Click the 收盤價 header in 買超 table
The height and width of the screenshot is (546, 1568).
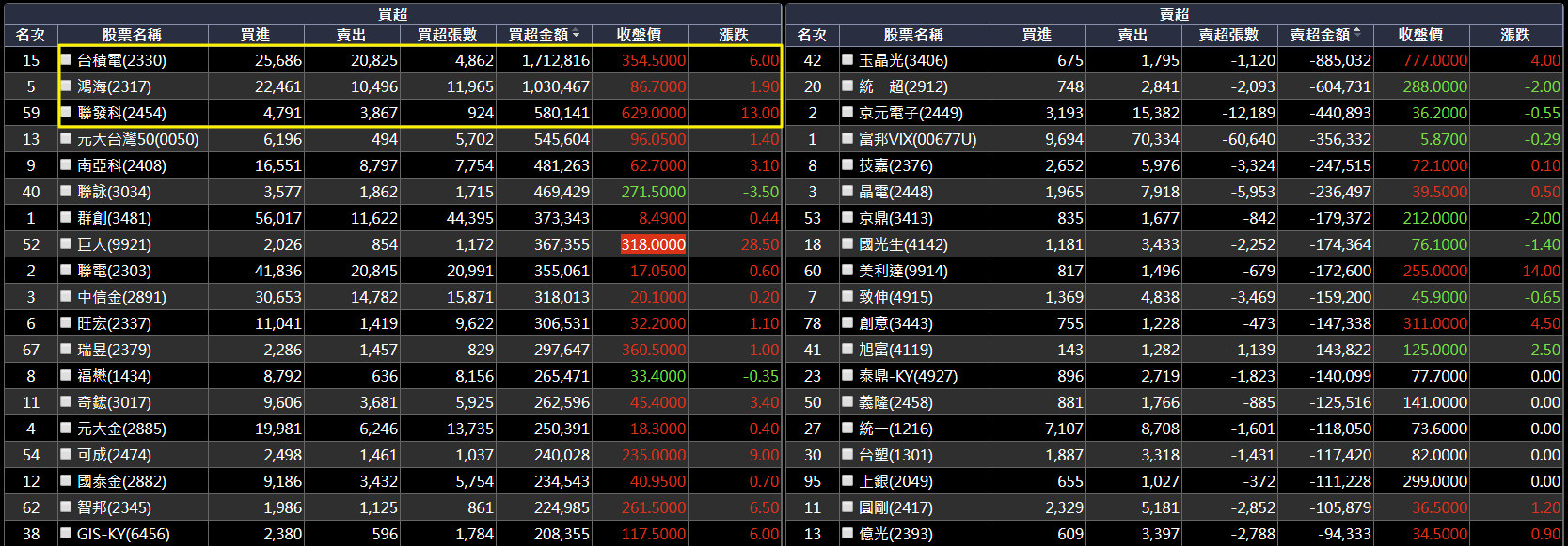click(x=640, y=35)
